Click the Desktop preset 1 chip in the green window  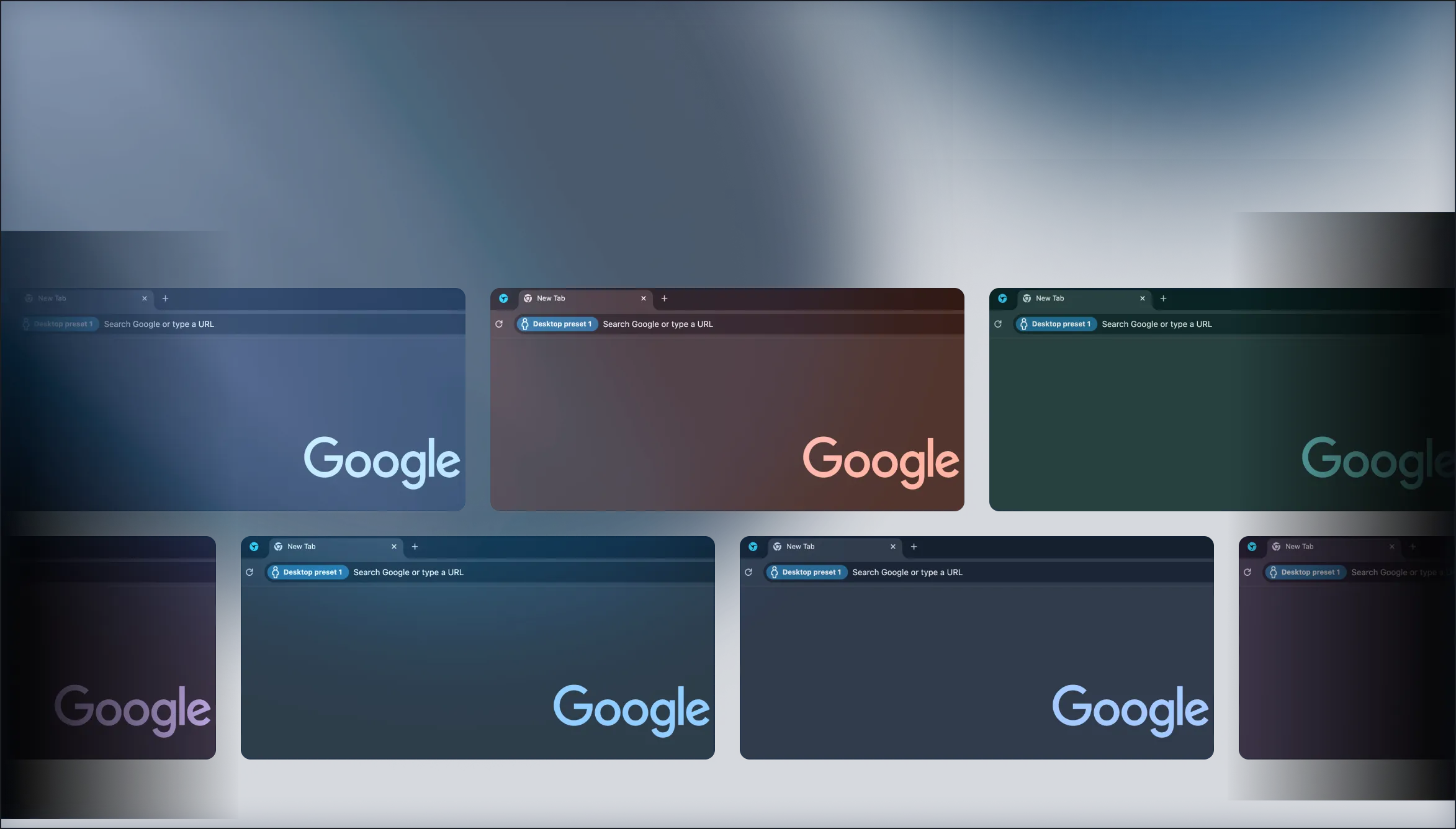1056,324
